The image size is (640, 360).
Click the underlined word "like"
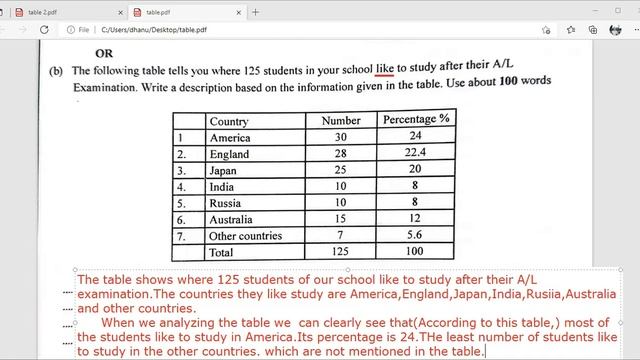click(x=384, y=68)
